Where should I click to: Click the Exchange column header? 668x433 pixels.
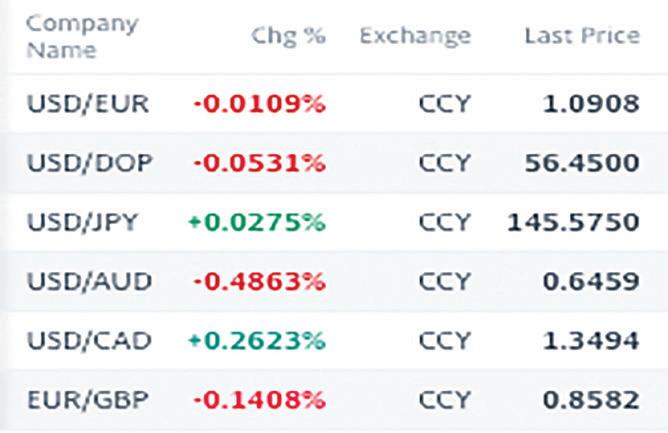coord(414,36)
